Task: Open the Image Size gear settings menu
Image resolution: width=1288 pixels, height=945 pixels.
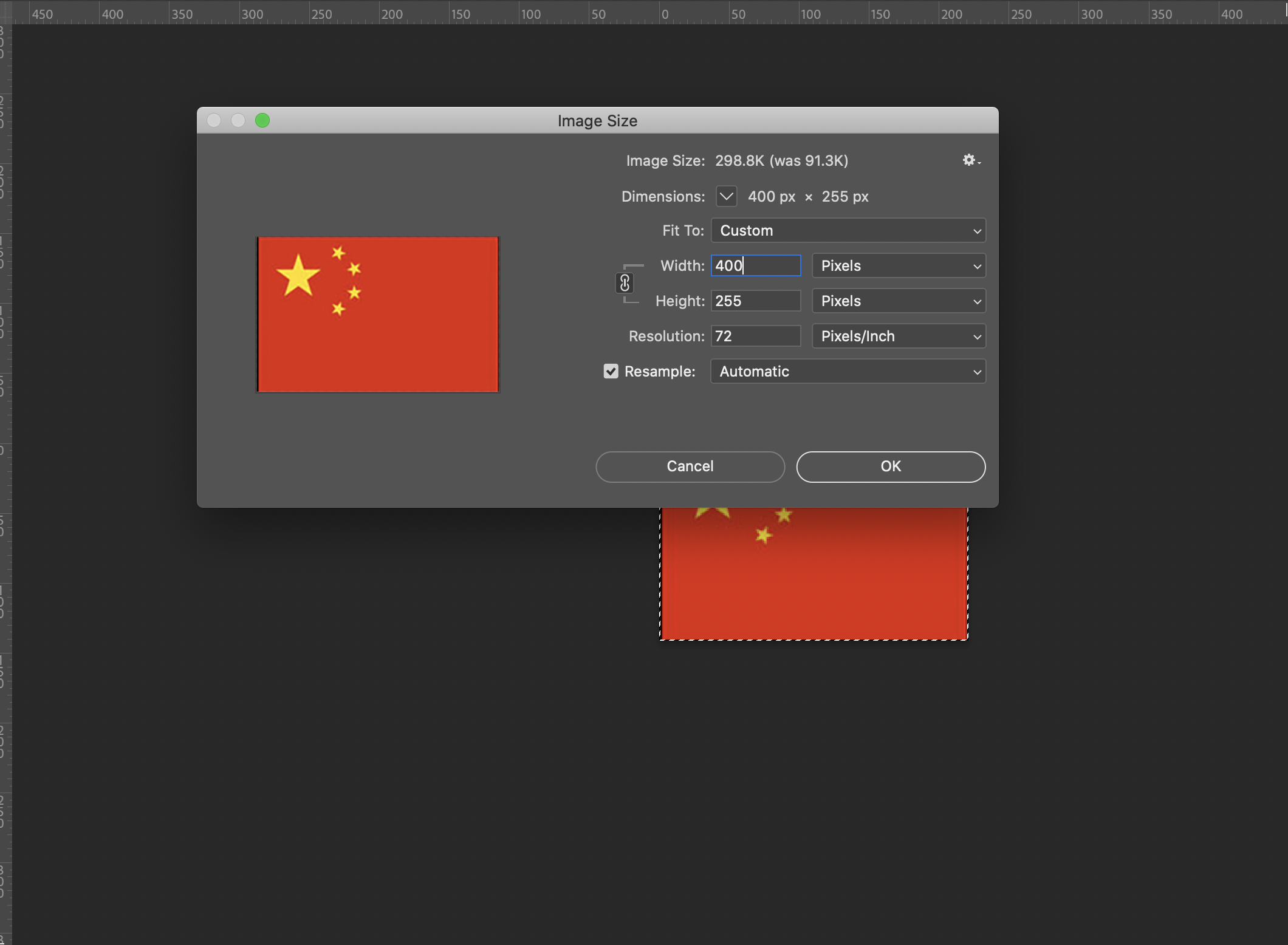Action: [971, 160]
